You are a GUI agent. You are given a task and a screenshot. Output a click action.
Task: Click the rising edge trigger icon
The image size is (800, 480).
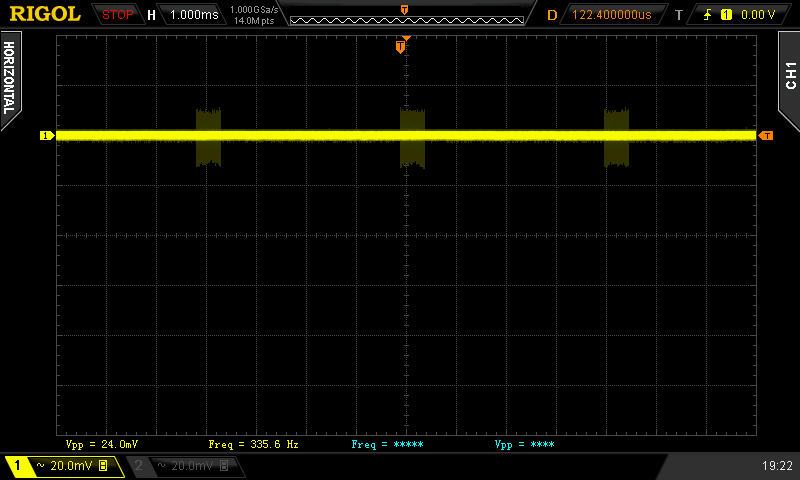(707, 15)
